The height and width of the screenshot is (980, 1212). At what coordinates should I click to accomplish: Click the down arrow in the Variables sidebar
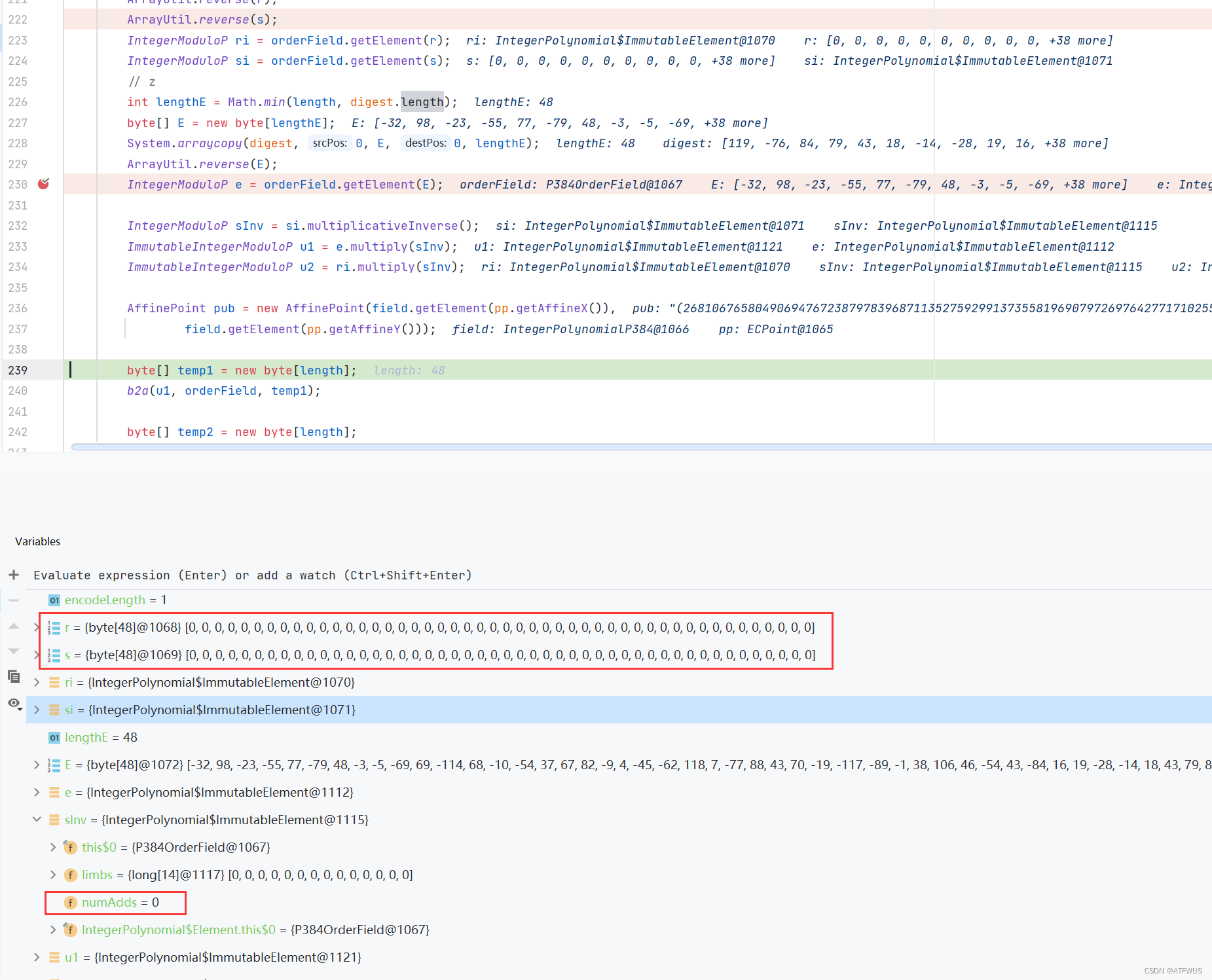click(14, 651)
